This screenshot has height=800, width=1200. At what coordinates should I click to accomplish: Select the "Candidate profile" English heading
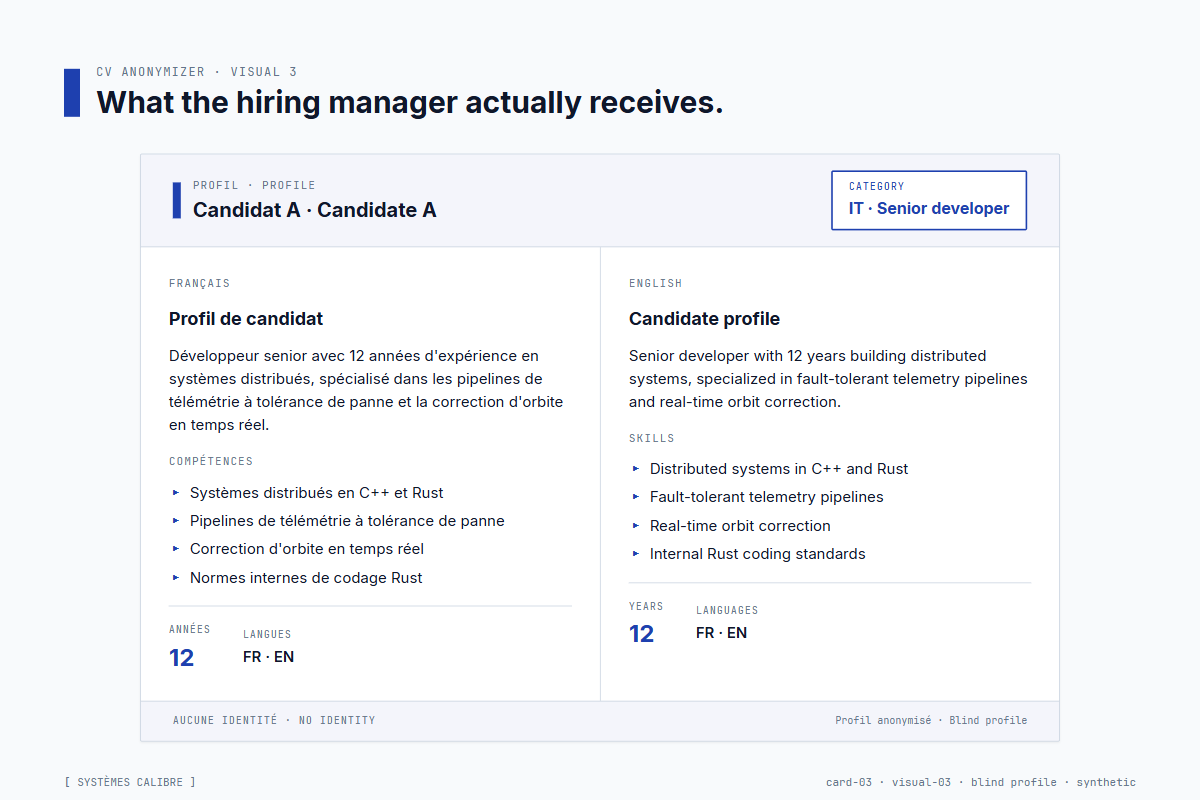pyautogui.click(x=704, y=319)
